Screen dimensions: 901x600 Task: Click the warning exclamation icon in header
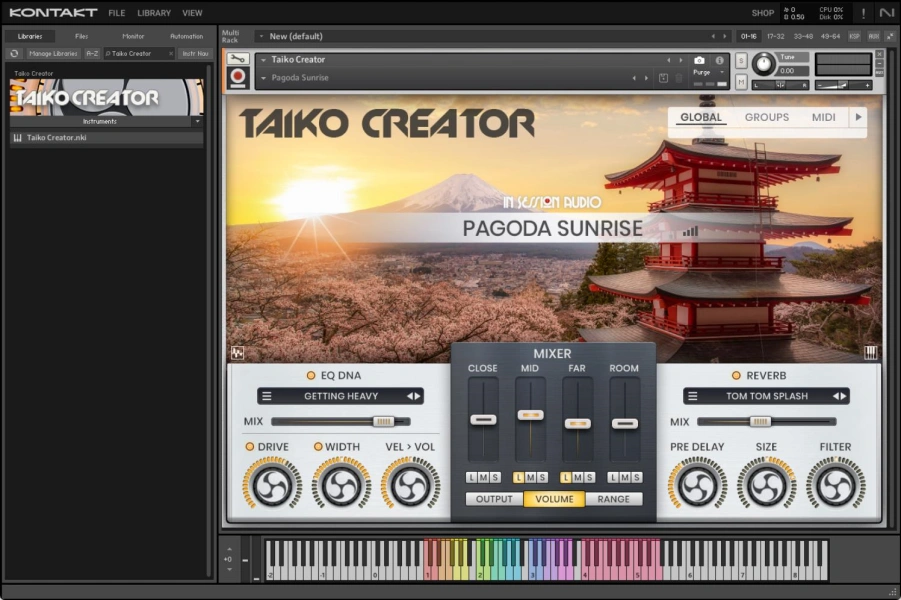pos(863,13)
